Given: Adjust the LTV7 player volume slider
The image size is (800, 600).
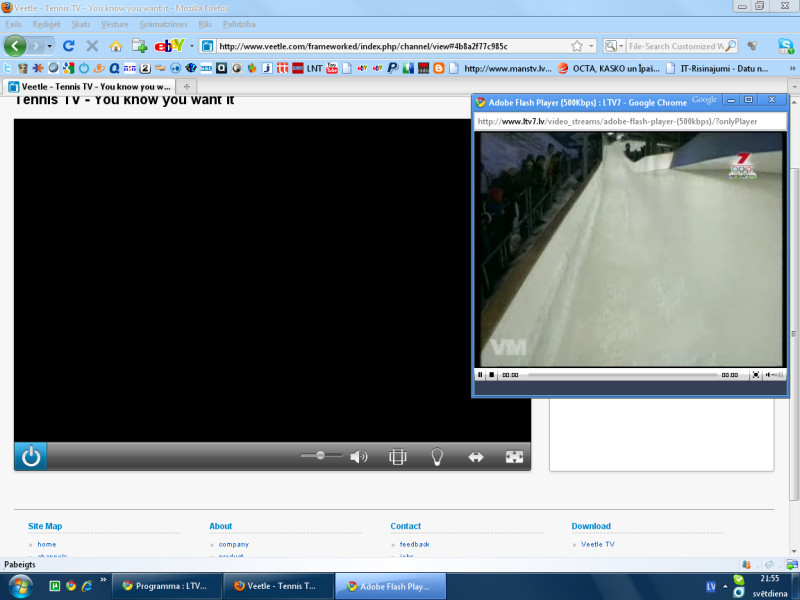Looking at the screenshot, I should coord(774,375).
